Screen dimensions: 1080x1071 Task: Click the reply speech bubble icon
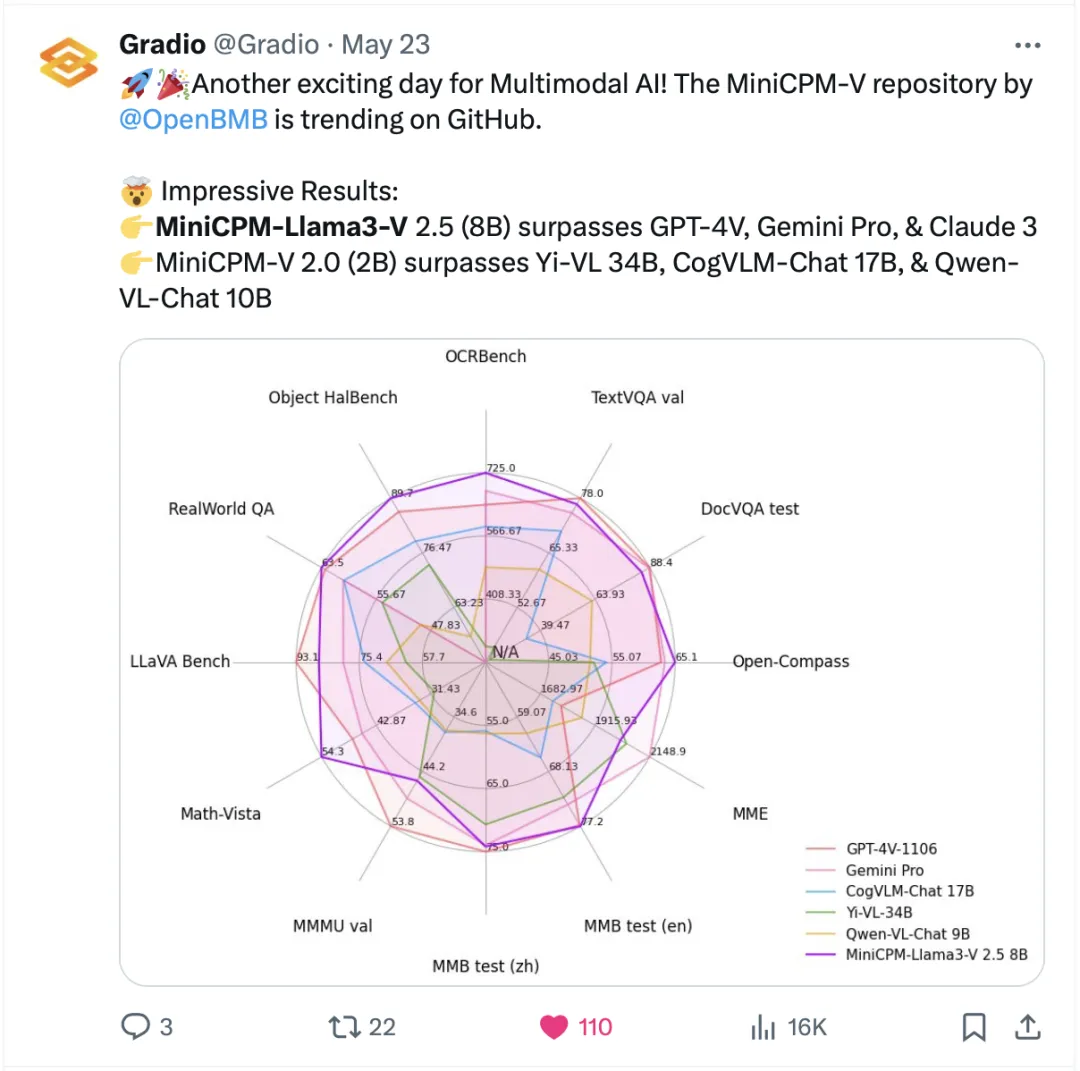point(135,1026)
